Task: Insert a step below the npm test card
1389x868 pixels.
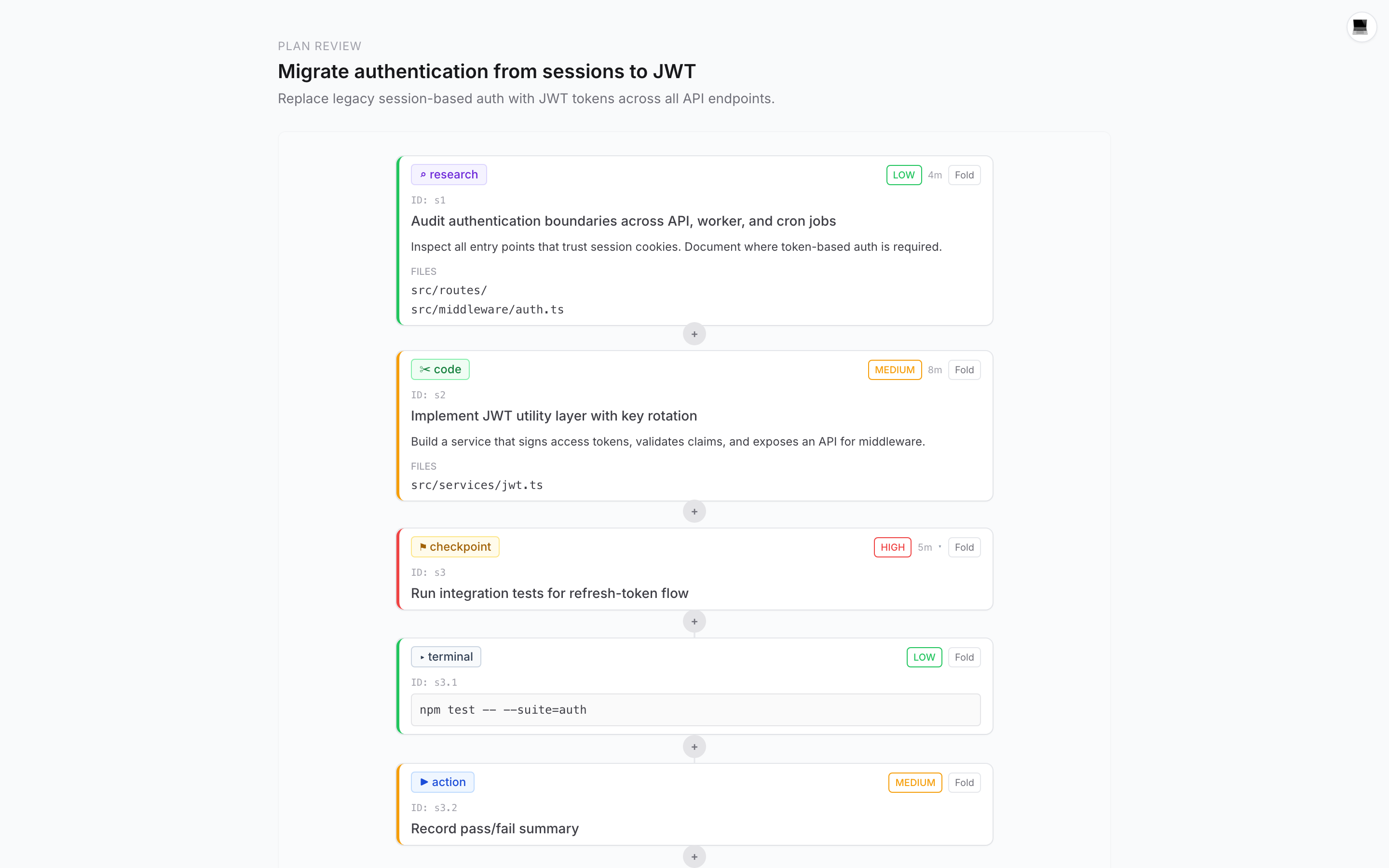Action: pyautogui.click(x=694, y=747)
